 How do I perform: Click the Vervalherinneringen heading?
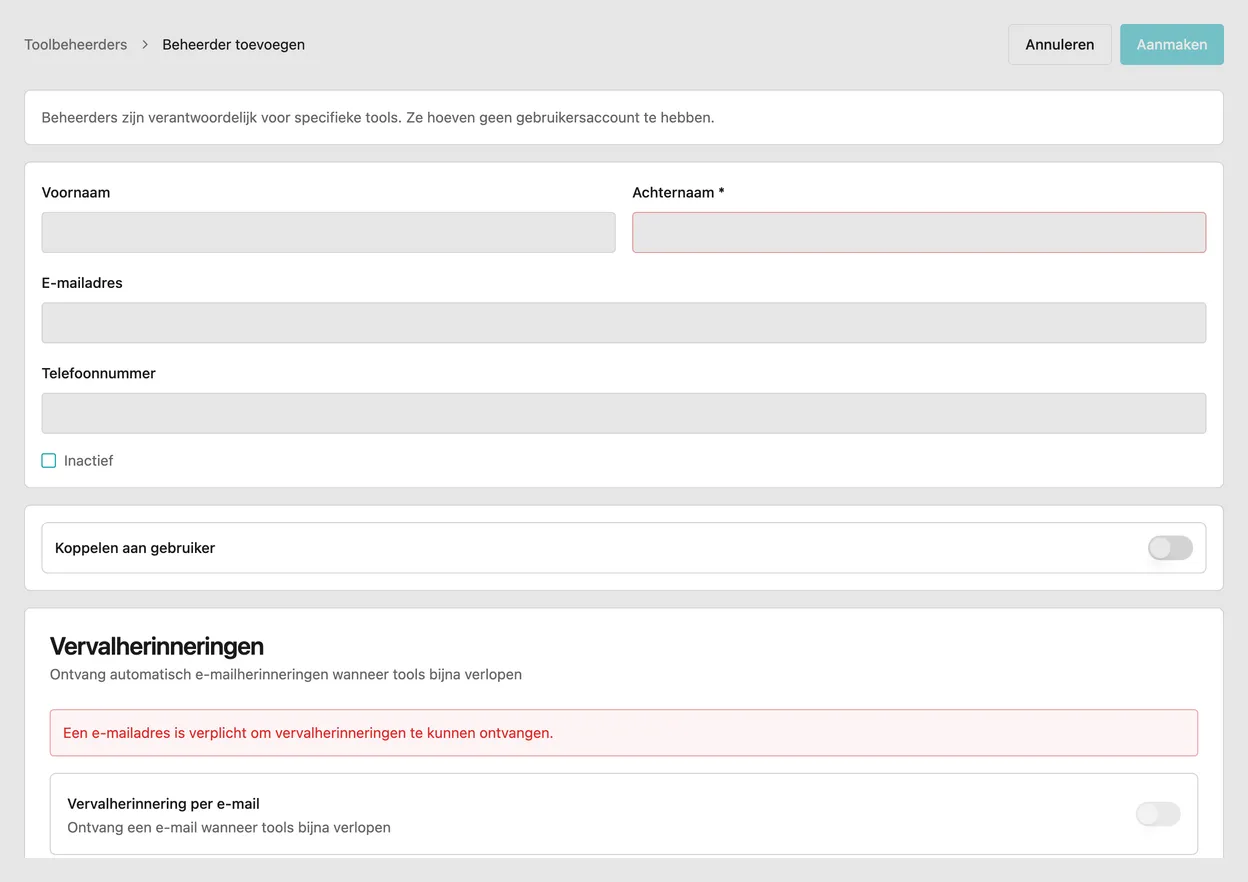(x=157, y=645)
